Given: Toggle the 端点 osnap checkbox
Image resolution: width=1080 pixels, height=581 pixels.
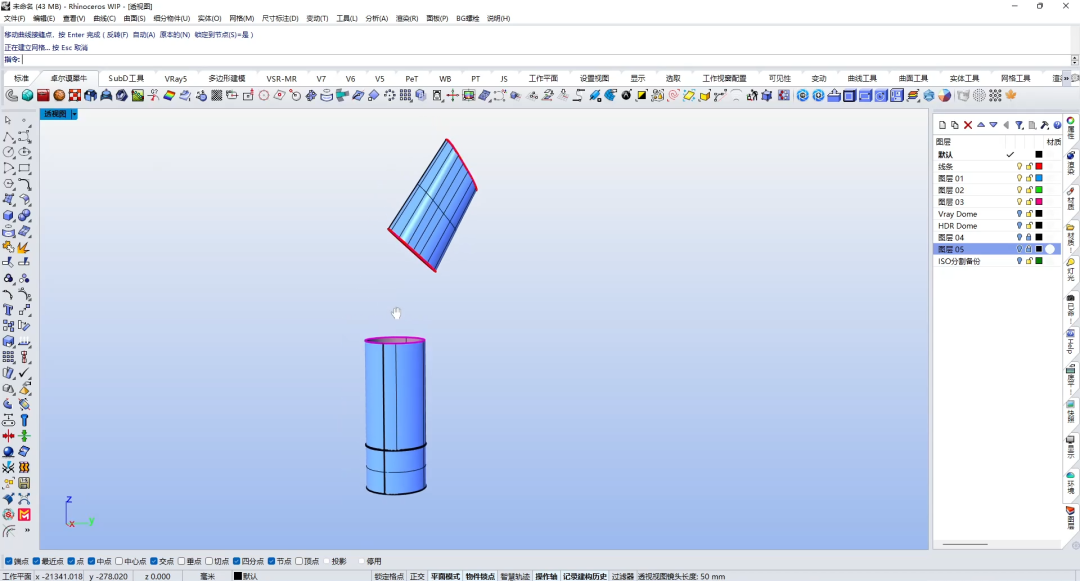Looking at the screenshot, I should click(9, 561).
